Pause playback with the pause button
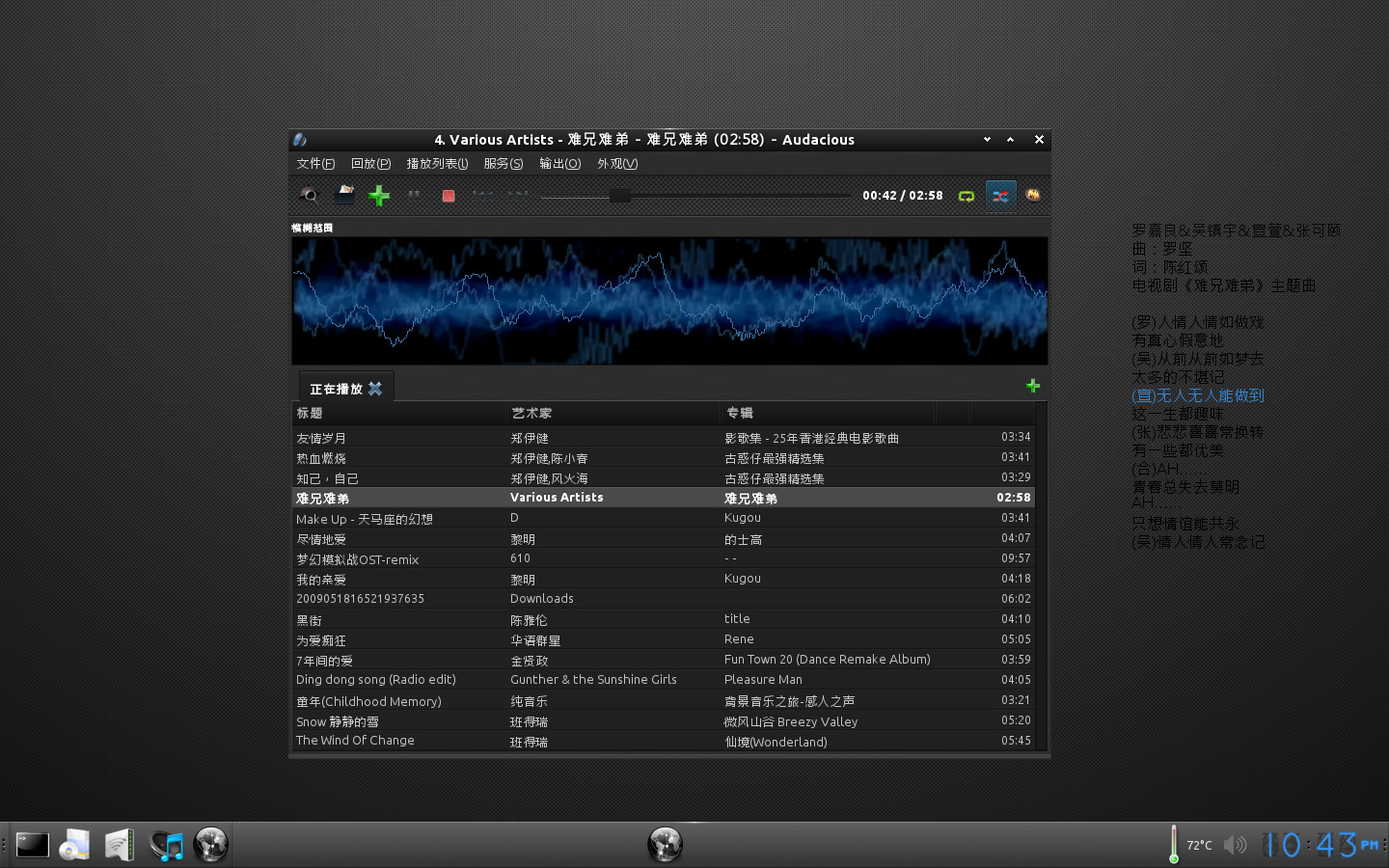1389x868 pixels. (x=414, y=195)
